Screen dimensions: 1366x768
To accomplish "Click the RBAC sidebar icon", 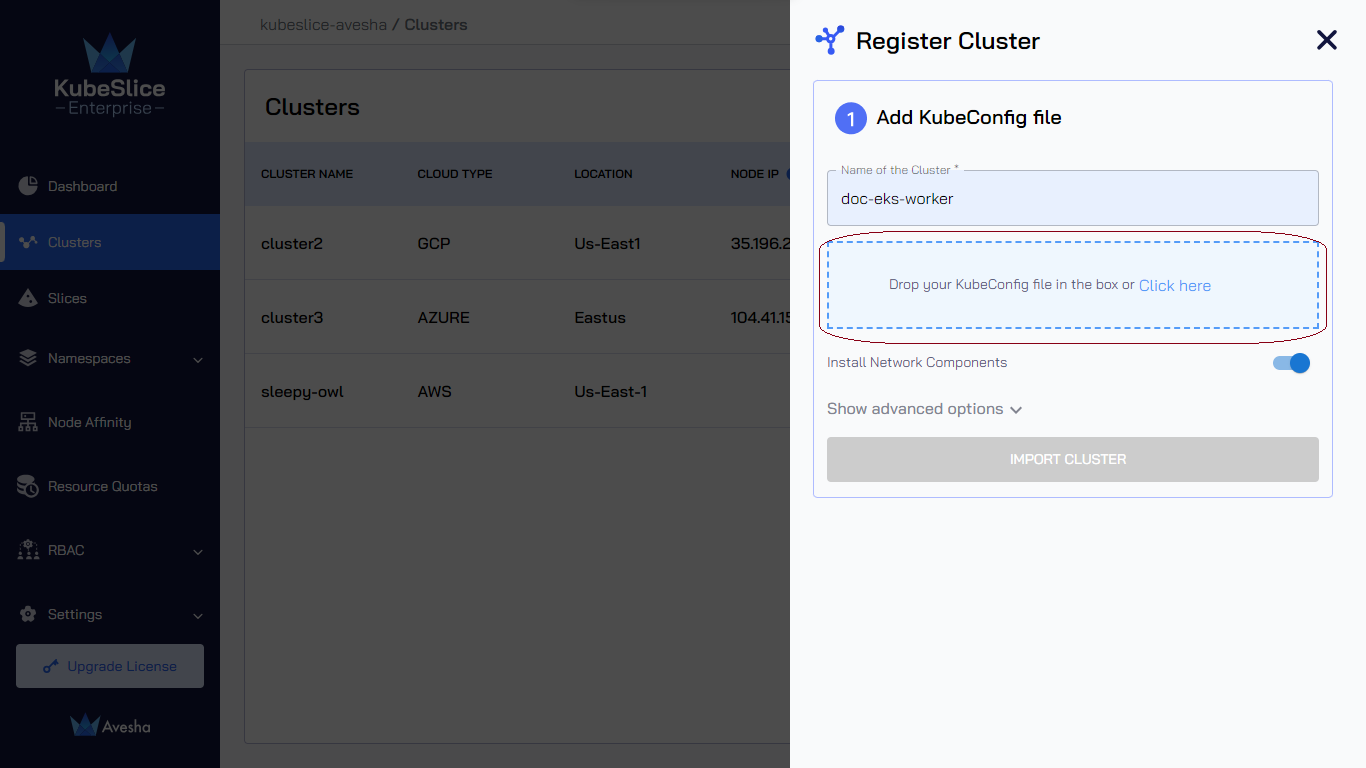I will pos(28,550).
